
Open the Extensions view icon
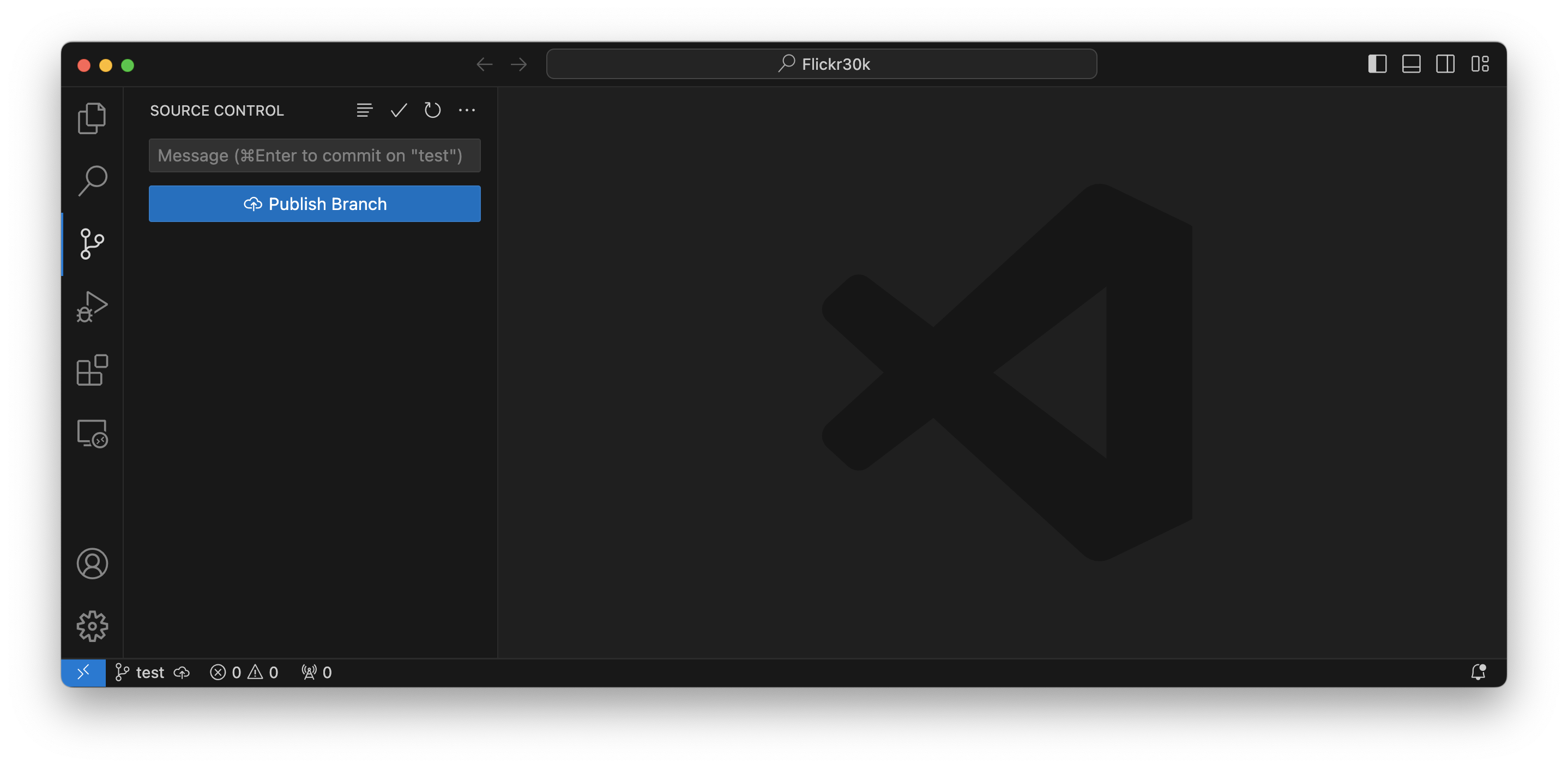pyautogui.click(x=92, y=370)
